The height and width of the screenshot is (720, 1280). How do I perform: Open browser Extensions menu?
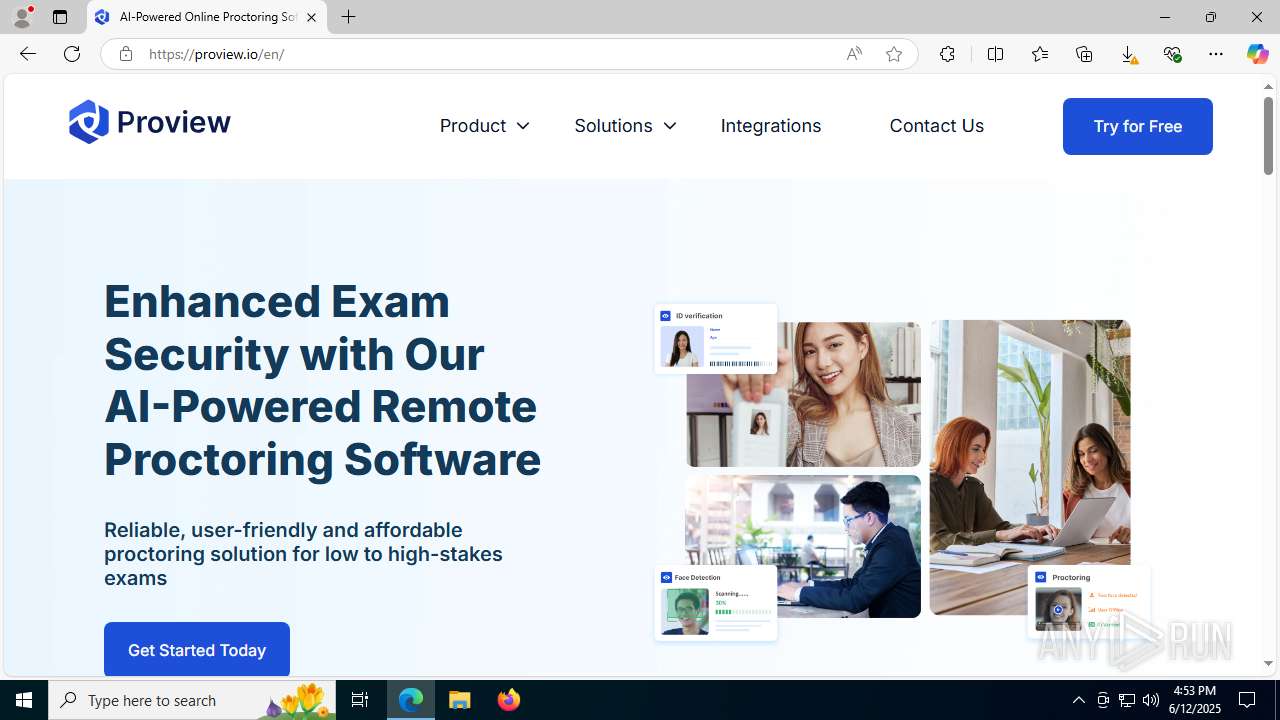(x=947, y=54)
